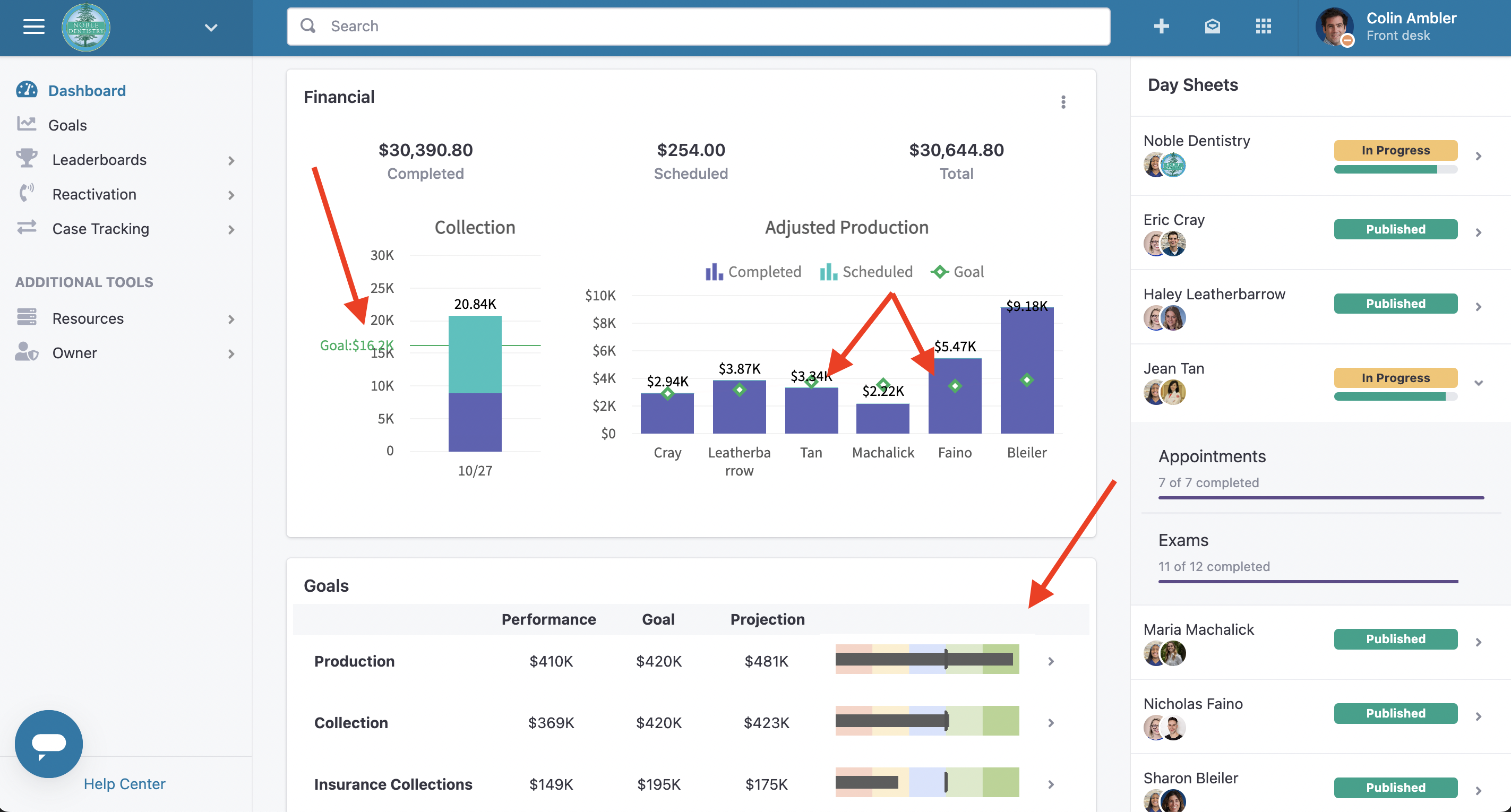Click the Production bullet gauge

point(927,659)
